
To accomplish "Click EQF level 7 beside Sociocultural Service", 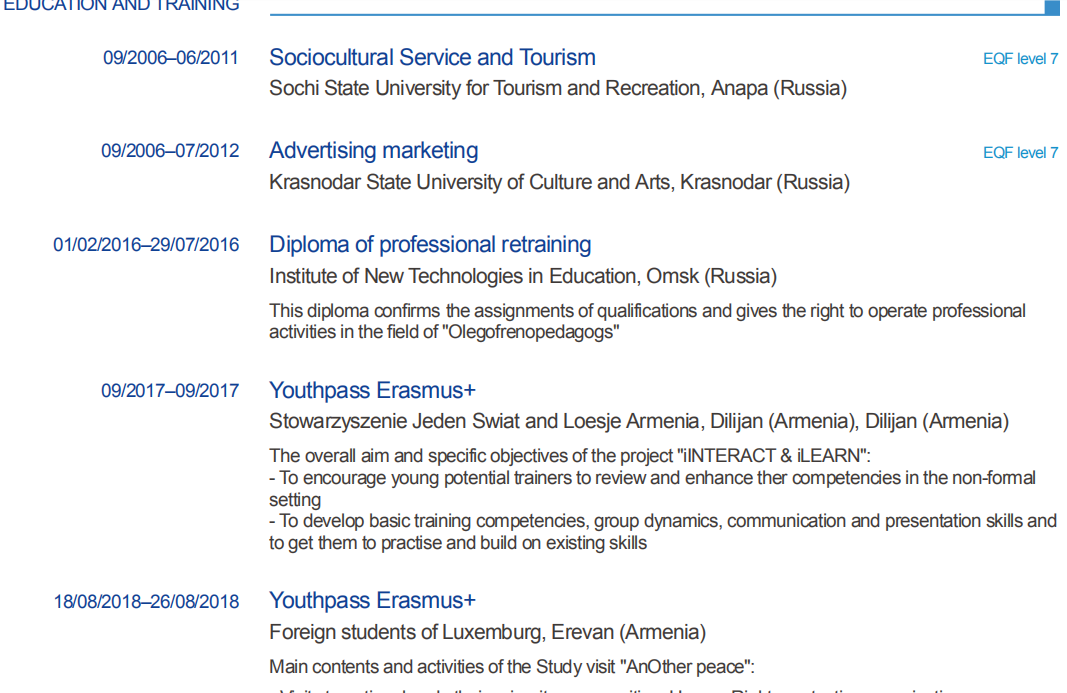I will pyautogui.click(x=1020, y=59).
